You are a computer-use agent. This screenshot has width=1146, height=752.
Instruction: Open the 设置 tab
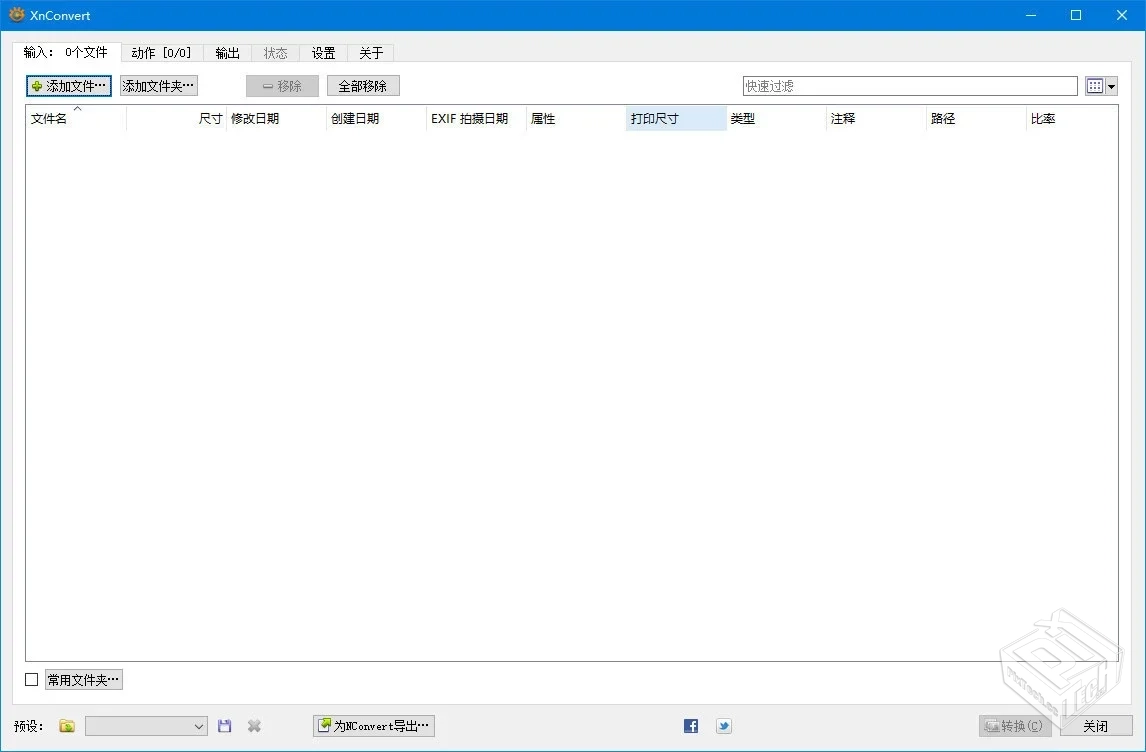(323, 52)
